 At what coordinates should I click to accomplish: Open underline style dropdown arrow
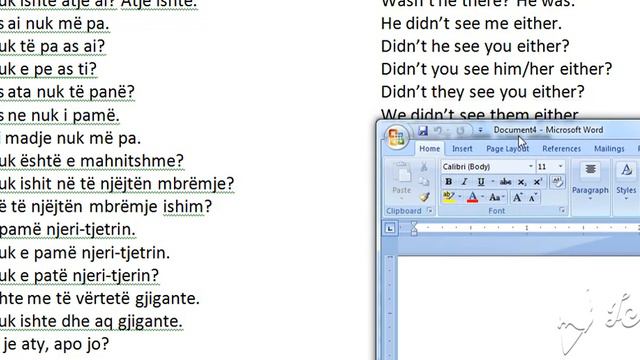[x=493, y=182]
